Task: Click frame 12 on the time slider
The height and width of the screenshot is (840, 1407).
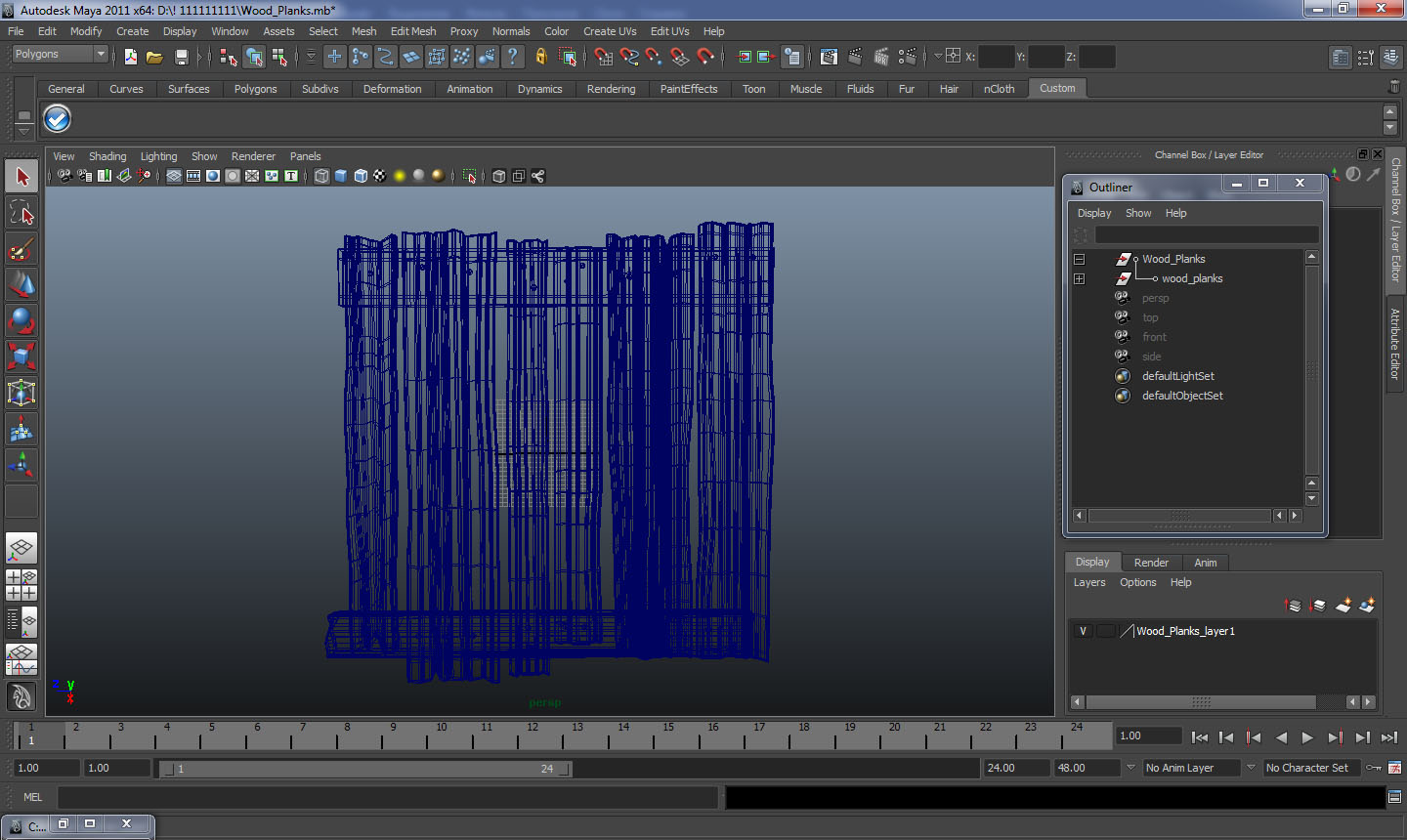Action: click(533, 735)
